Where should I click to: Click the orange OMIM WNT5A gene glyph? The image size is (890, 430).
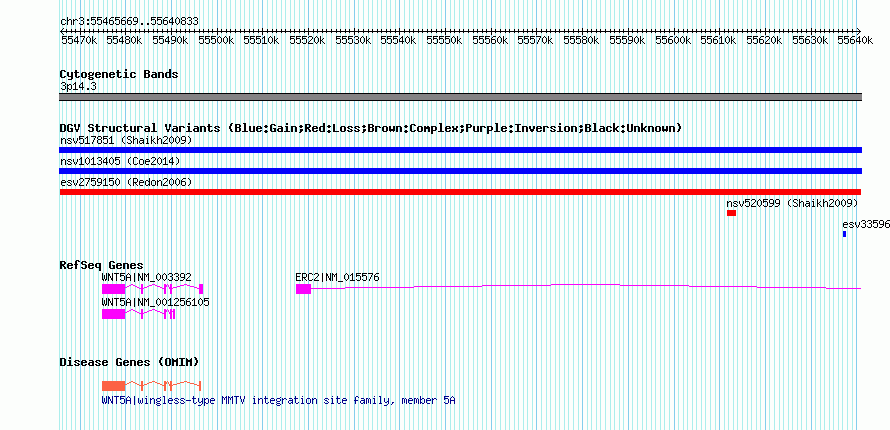152,386
